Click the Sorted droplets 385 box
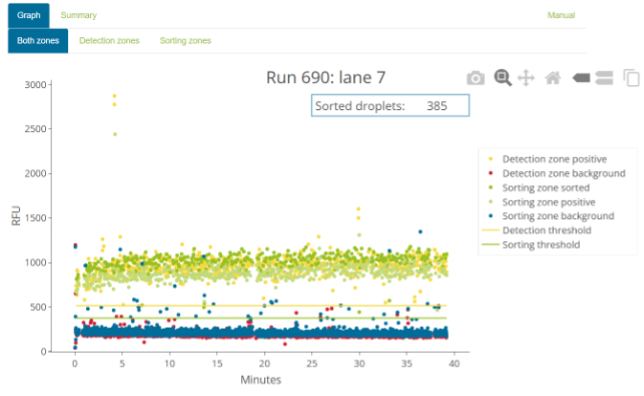This screenshot has width=644, height=396. point(390,106)
